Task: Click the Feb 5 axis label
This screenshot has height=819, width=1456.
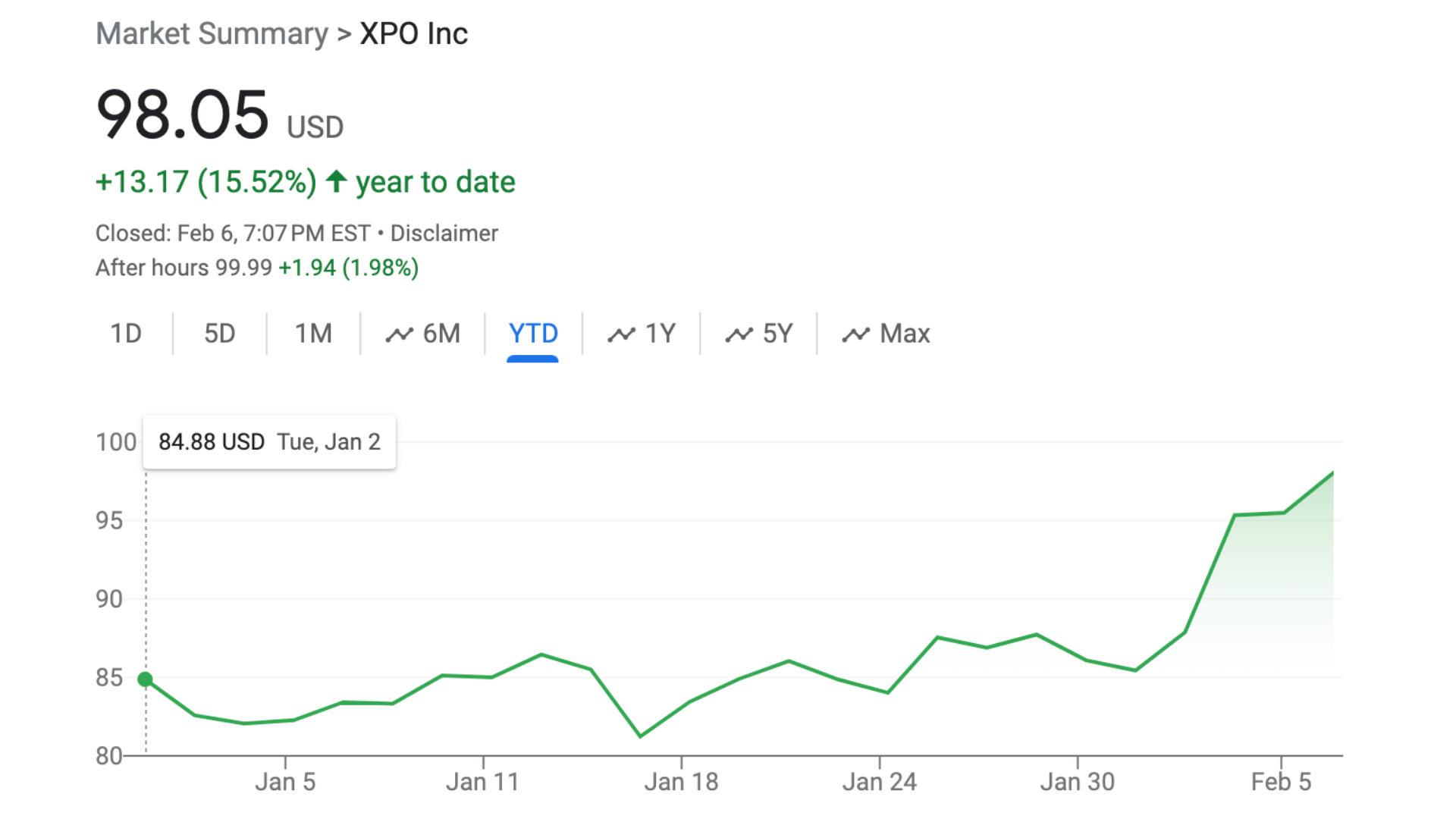Action: coord(1280,782)
